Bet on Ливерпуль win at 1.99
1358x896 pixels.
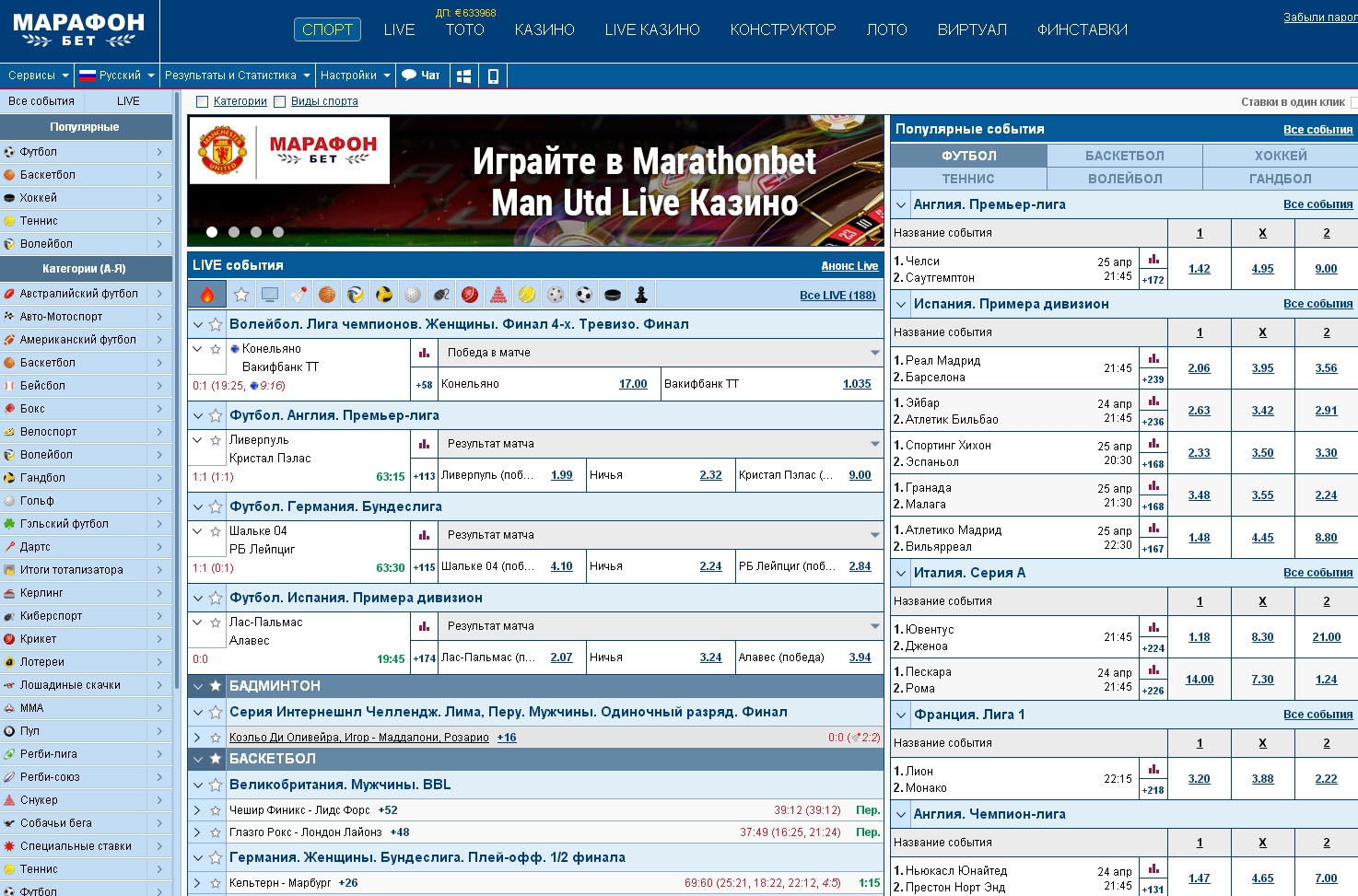point(561,475)
